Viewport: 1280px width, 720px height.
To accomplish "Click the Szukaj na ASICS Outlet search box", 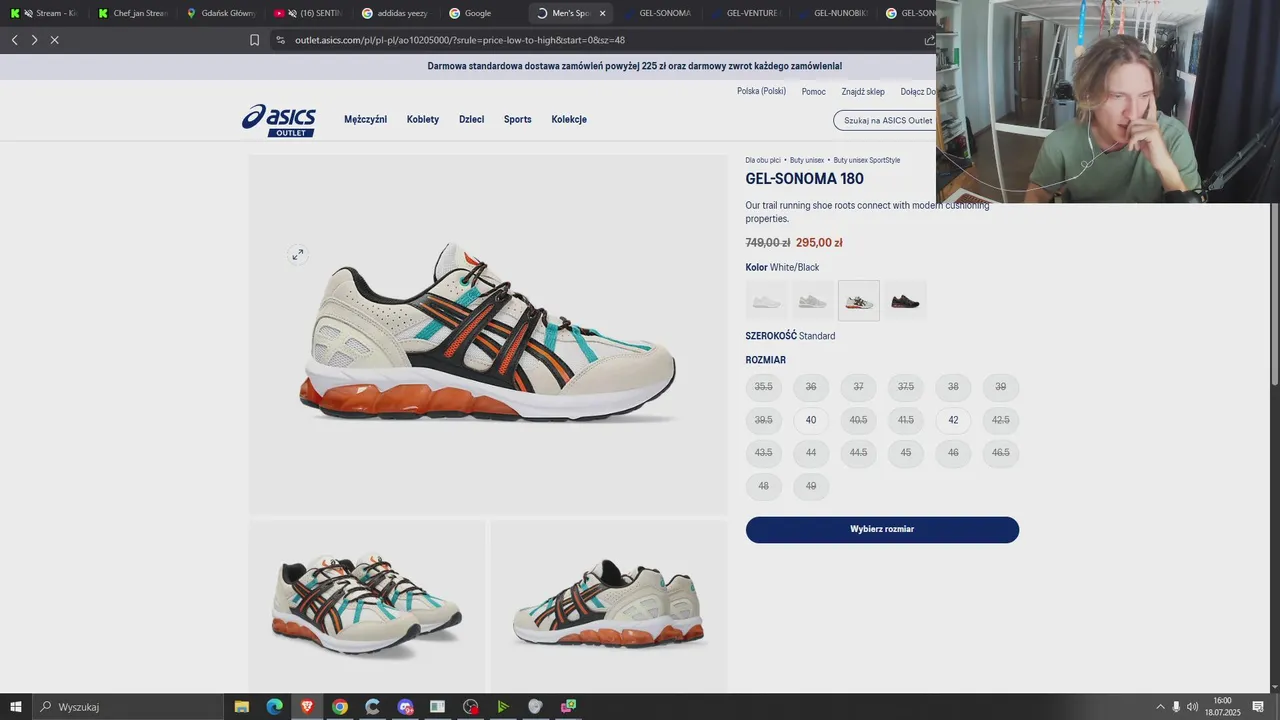I will pos(885,120).
